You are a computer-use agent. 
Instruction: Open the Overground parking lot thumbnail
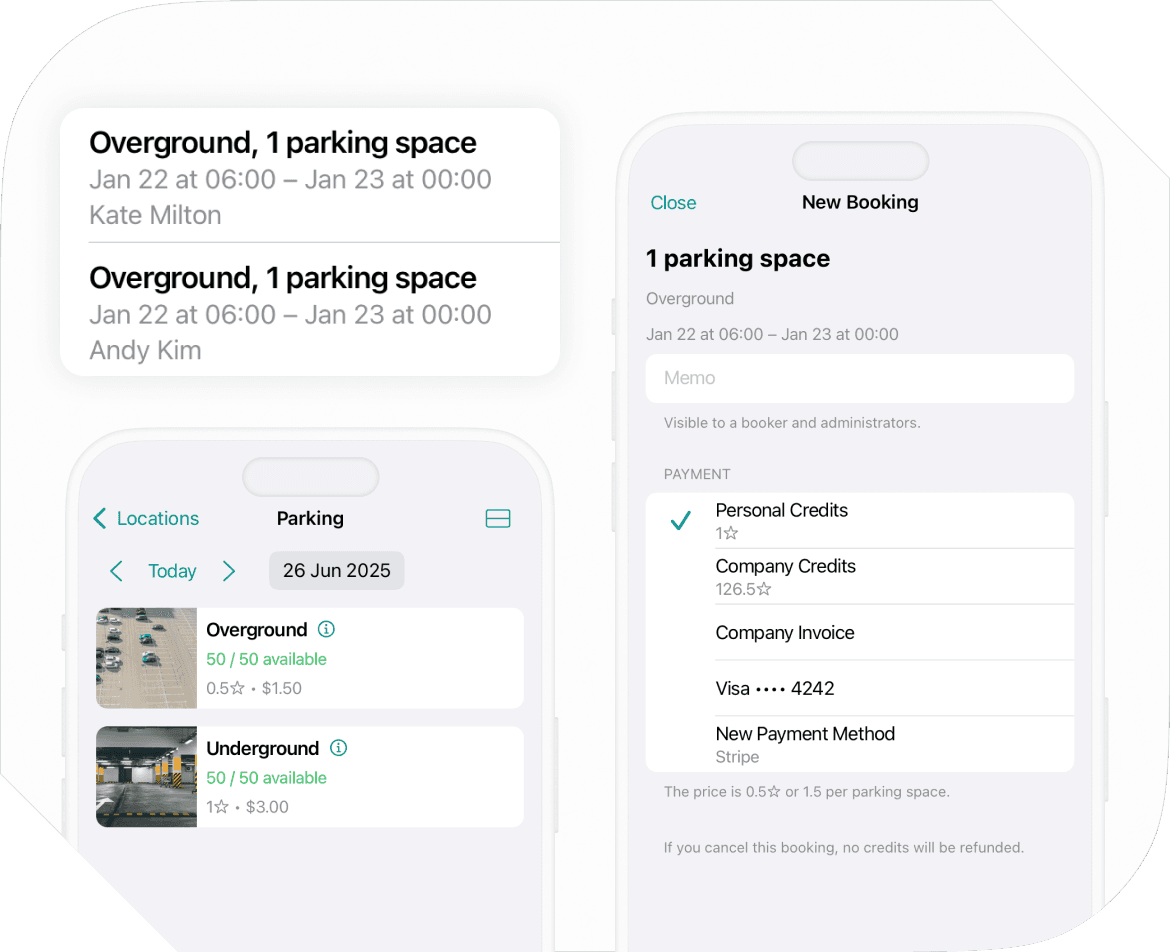(x=147, y=658)
